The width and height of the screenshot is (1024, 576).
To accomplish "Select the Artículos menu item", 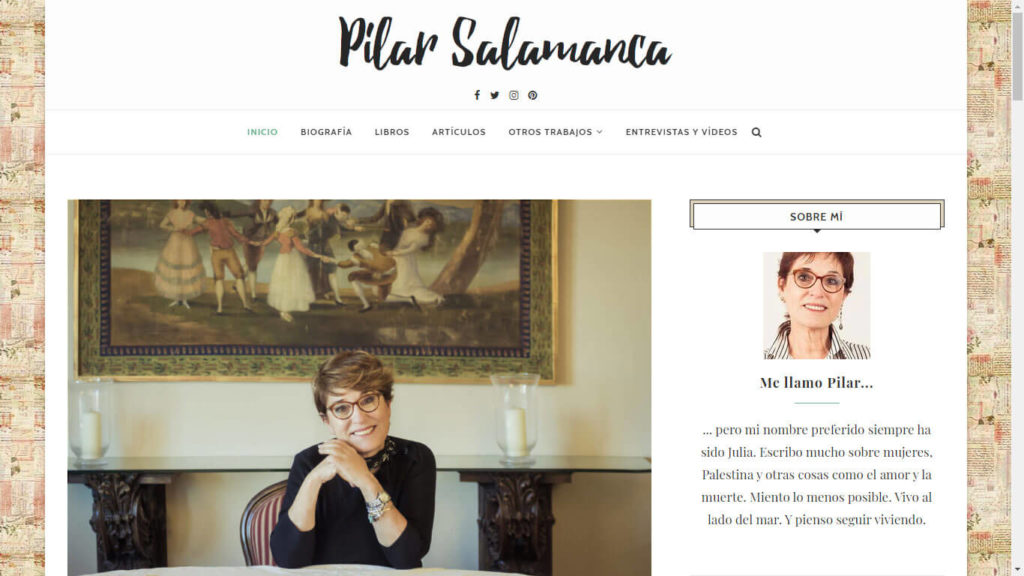I will pyautogui.click(x=458, y=132).
